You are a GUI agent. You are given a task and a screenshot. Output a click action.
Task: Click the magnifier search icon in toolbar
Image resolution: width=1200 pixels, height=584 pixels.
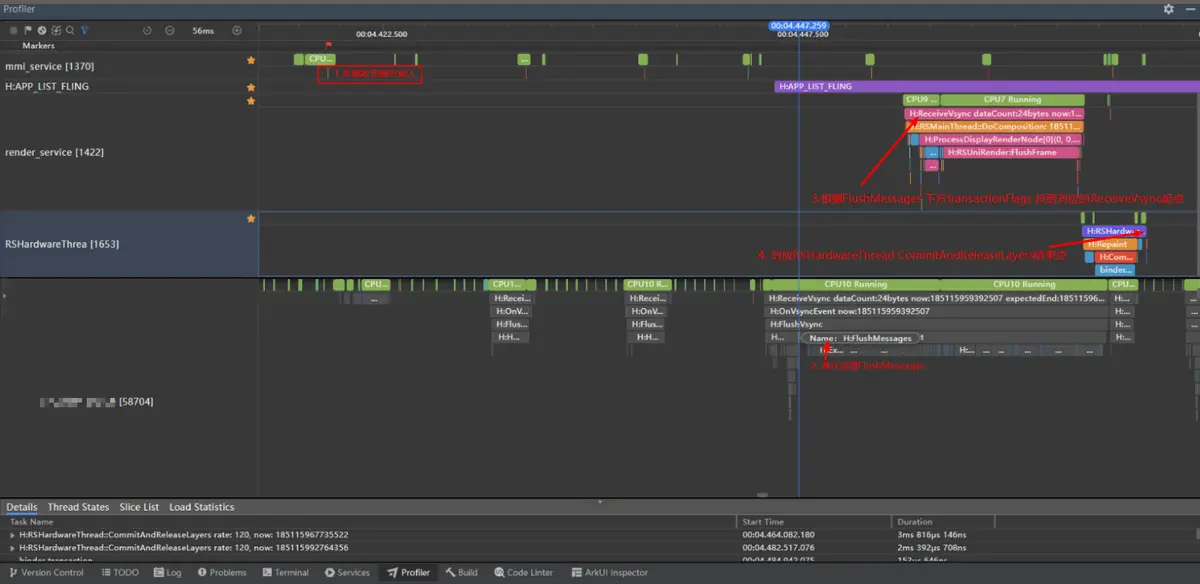point(69,30)
